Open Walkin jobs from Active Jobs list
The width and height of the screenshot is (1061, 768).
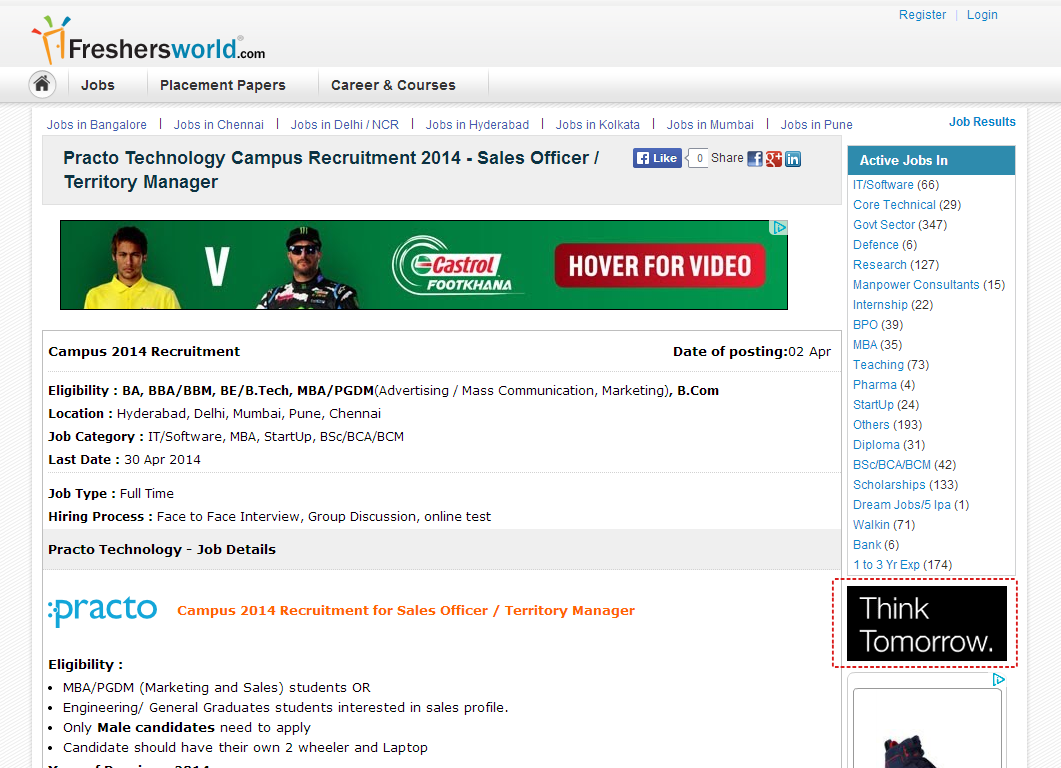[871, 524]
